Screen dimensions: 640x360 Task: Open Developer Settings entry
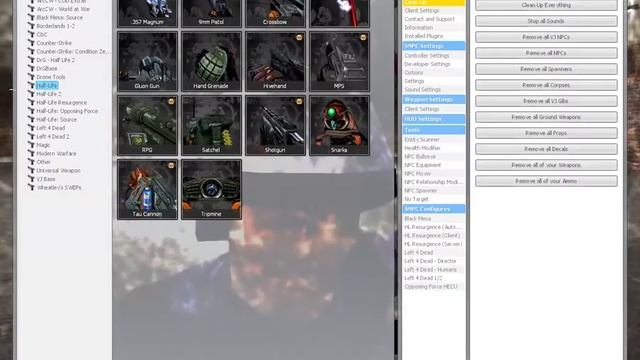427,64
